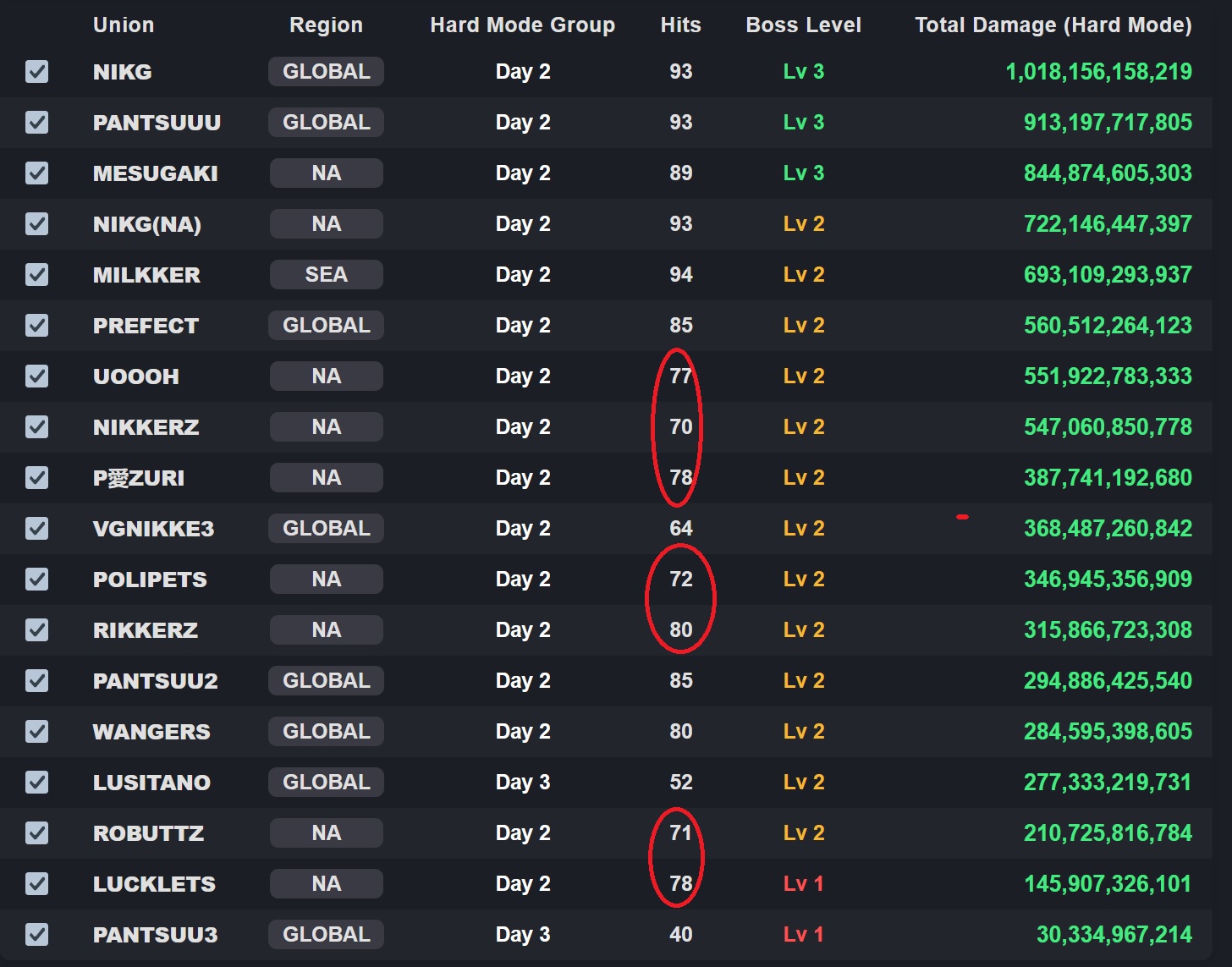Select the NA badge in the LUCKLETS row
This screenshot has height=967, width=1232.
326,884
